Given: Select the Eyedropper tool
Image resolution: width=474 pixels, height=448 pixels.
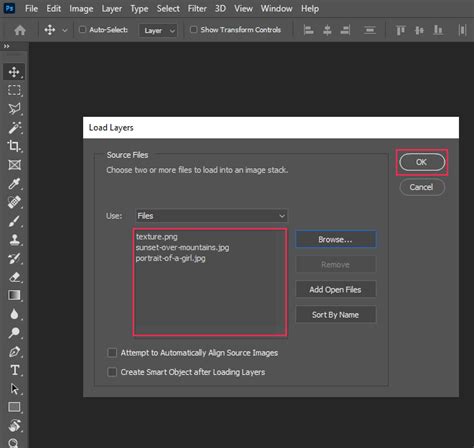Looking at the screenshot, I should tap(14, 183).
